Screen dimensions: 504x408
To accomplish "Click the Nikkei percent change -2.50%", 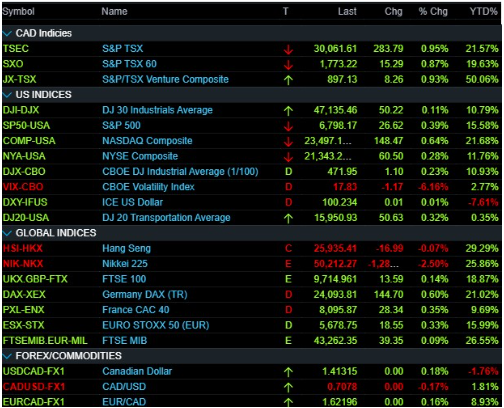I will 433,264.
